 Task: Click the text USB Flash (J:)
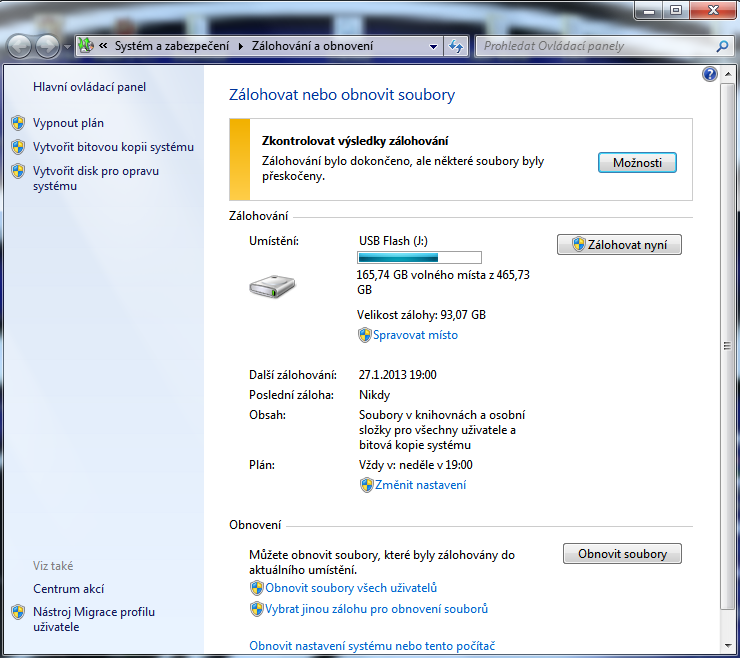393,241
